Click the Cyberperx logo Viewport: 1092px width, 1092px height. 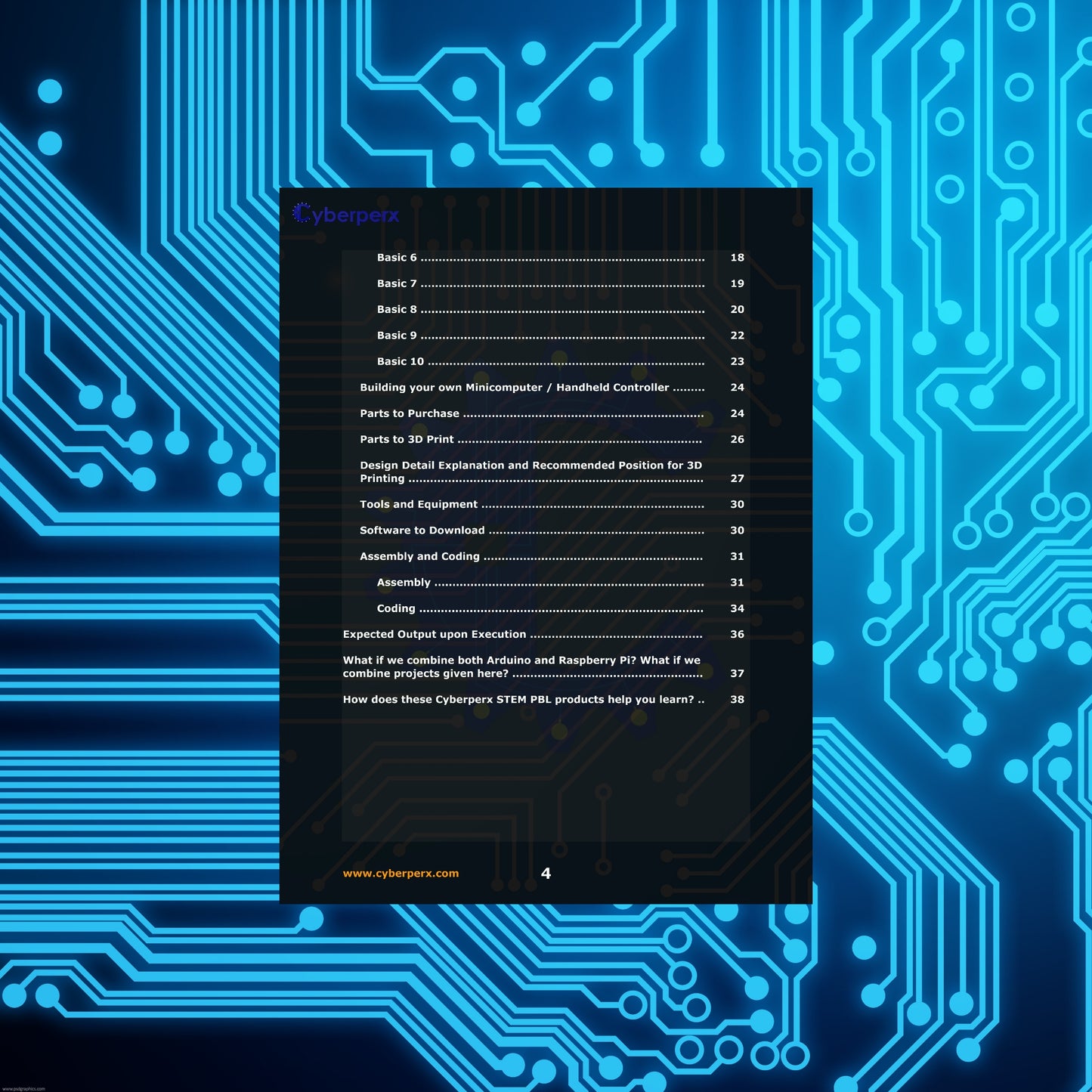click(346, 215)
